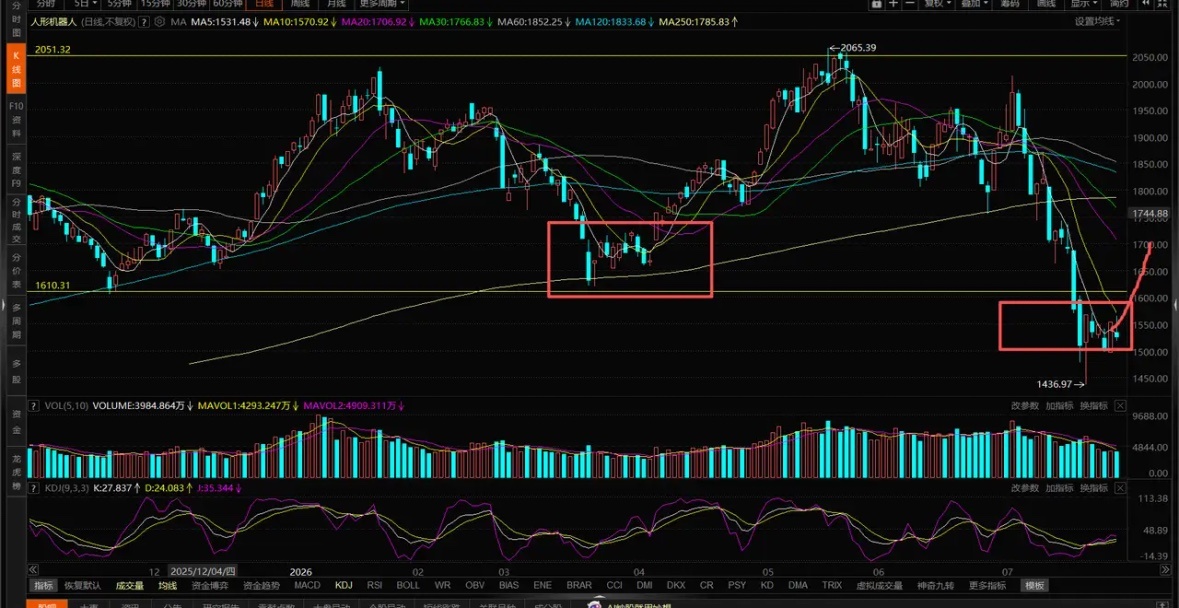
Task: Switch sub-indicator to MACD
Action: [x=307, y=585]
